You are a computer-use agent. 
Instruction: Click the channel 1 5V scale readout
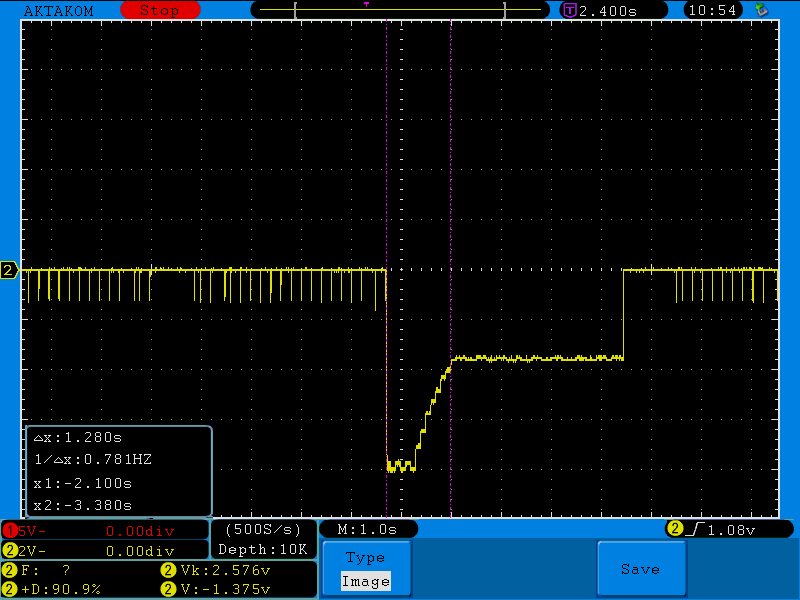[x=32, y=531]
